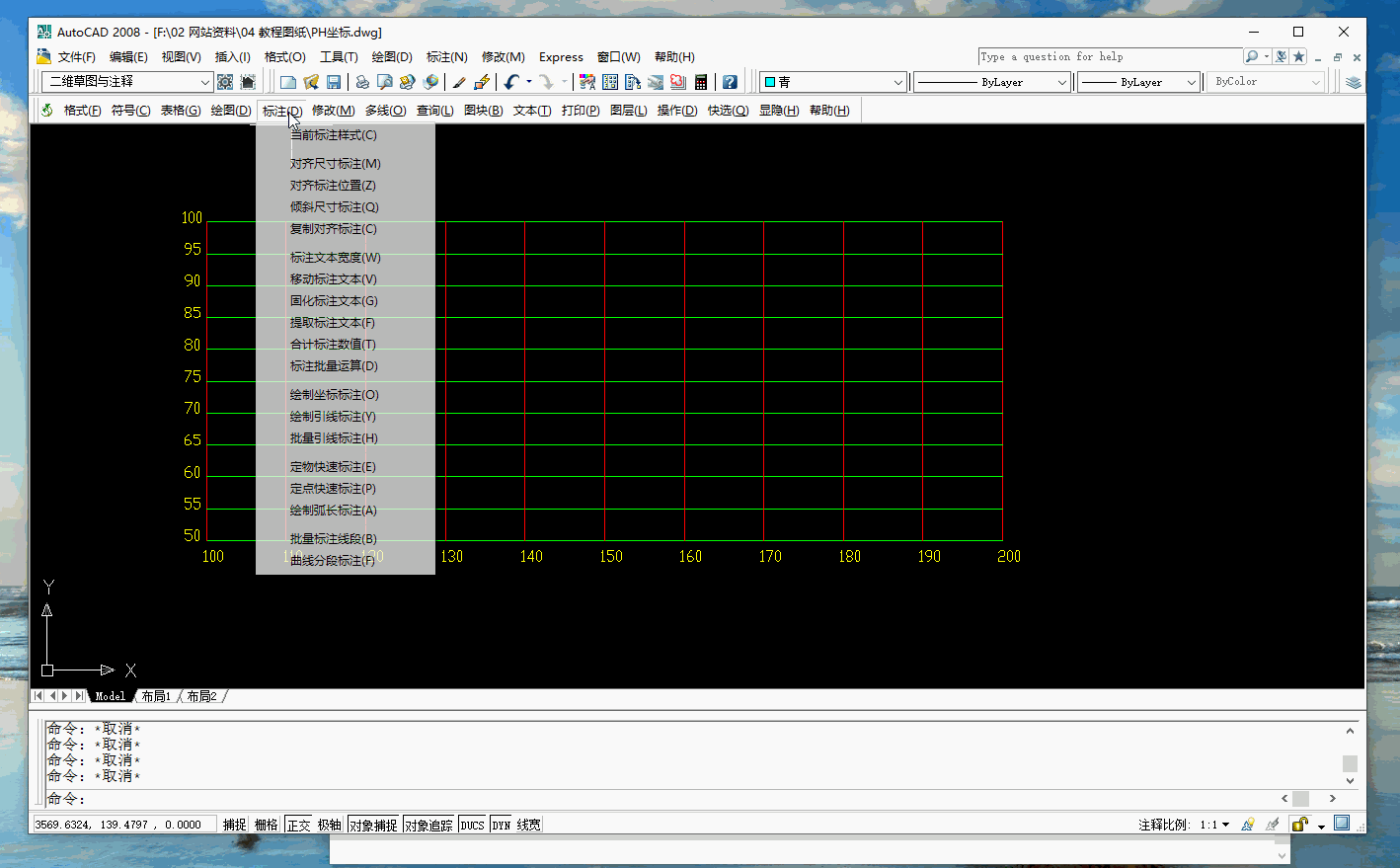This screenshot has height=868, width=1400.
Task: Toggle 捕捉 snap mode in status bar
Action: (234, 825)
